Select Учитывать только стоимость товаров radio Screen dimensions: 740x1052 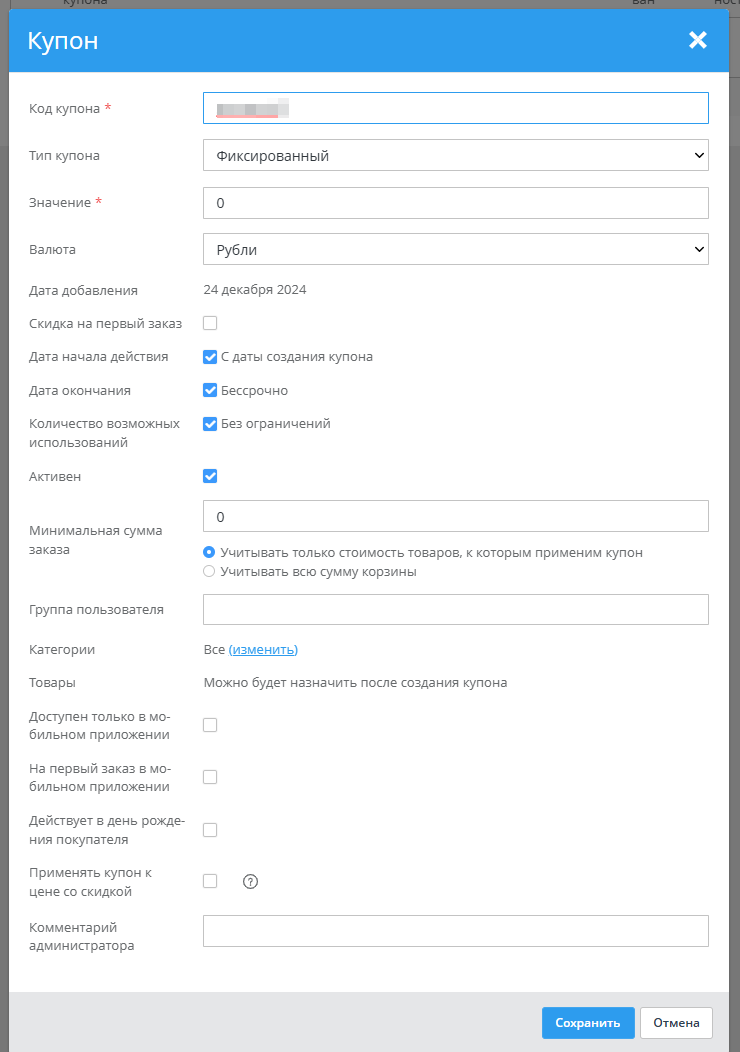click(209, 552)
